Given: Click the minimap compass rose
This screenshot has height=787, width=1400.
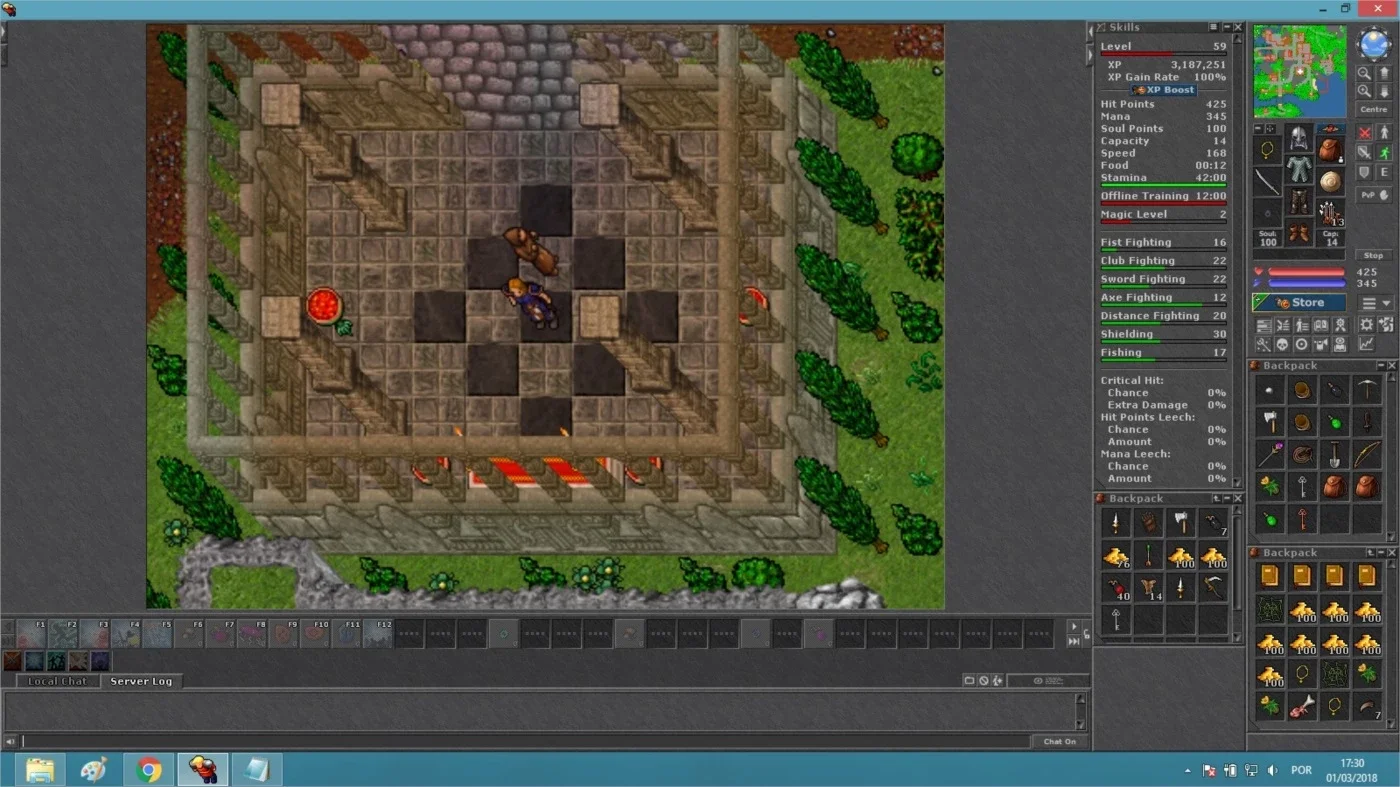Looking at the screenshot, I should tap(1374, 42).
